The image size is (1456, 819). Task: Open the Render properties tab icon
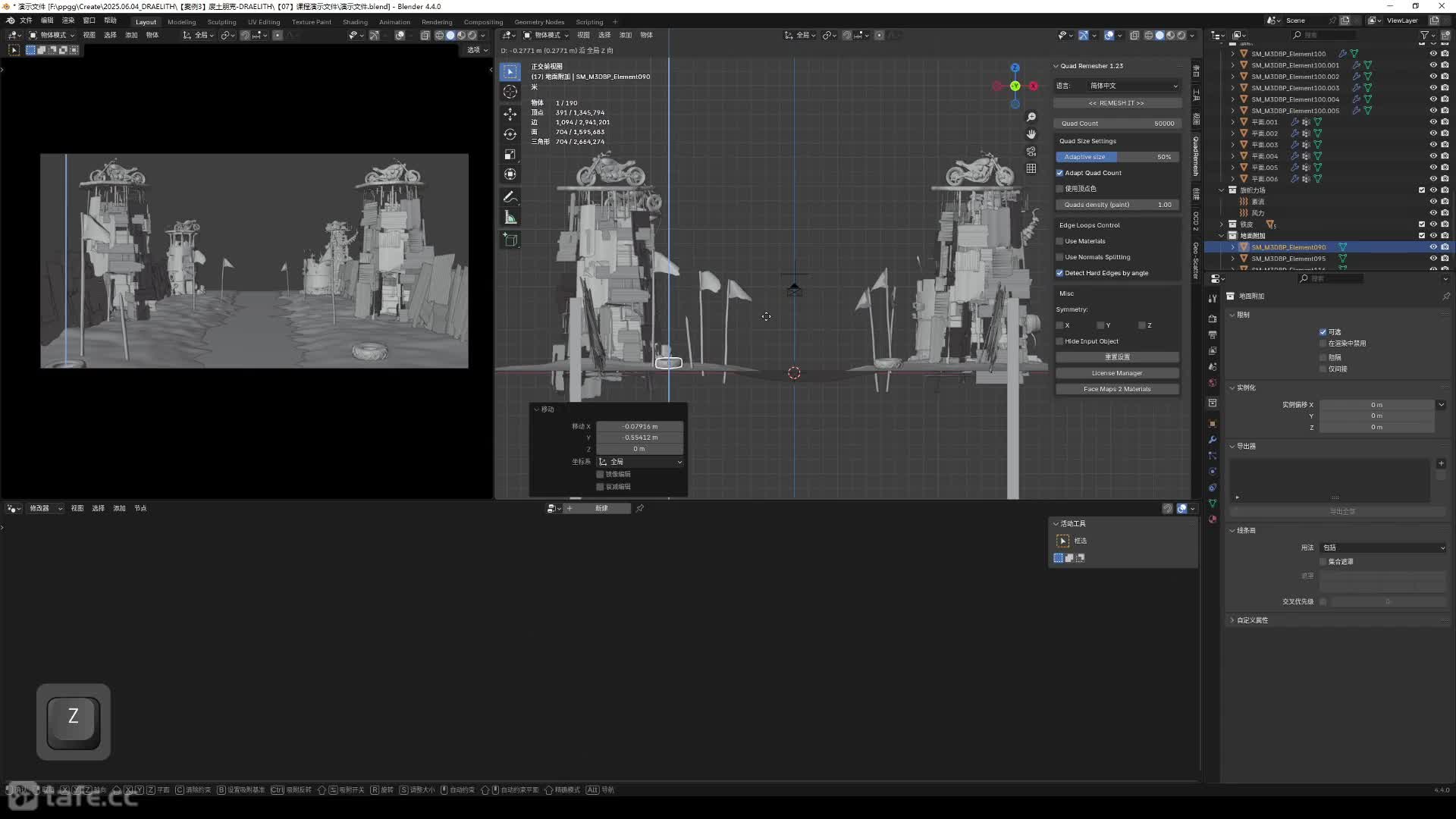[x=1213, y=318]
